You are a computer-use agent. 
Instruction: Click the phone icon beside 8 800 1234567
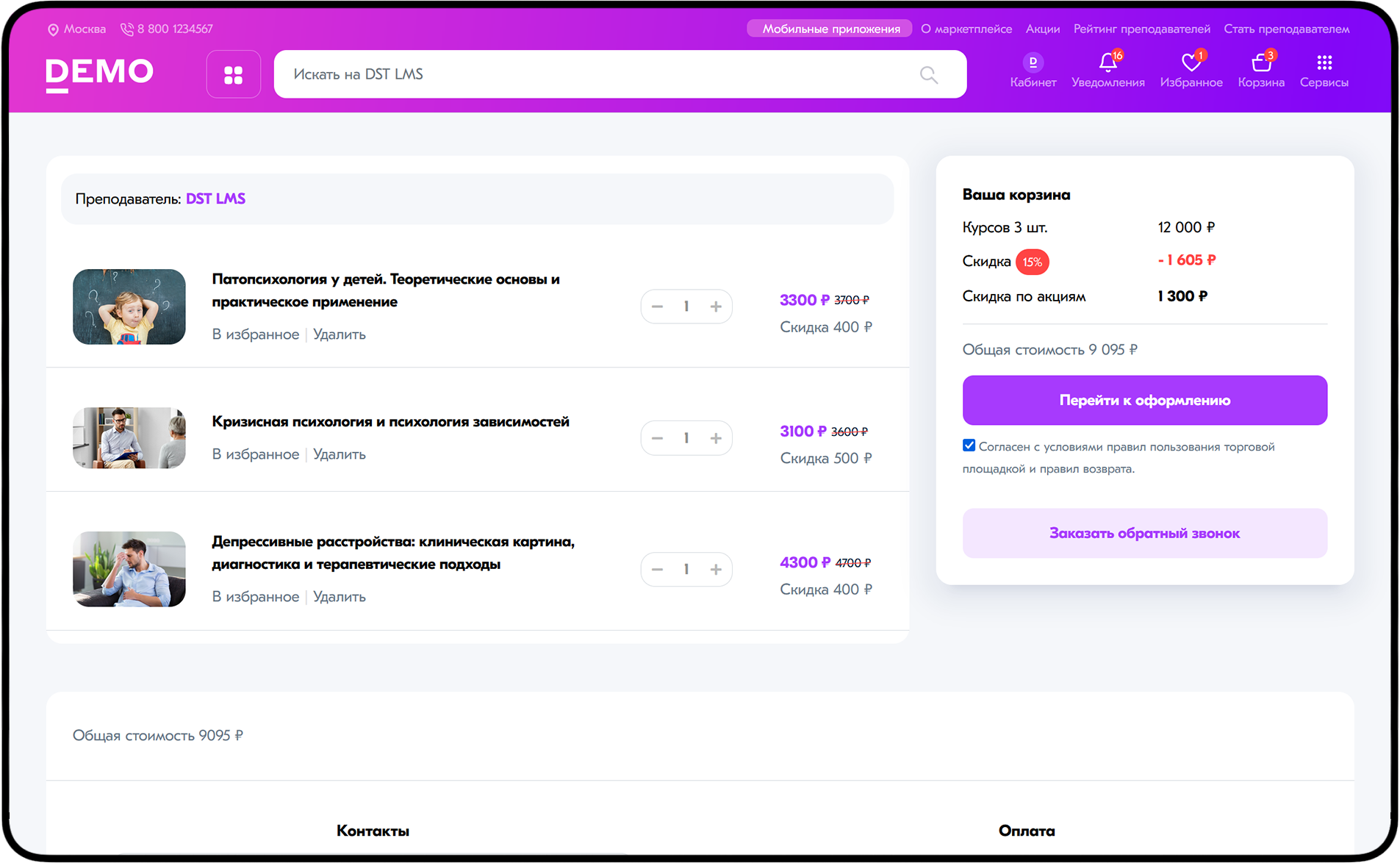(x=127, y=29)
